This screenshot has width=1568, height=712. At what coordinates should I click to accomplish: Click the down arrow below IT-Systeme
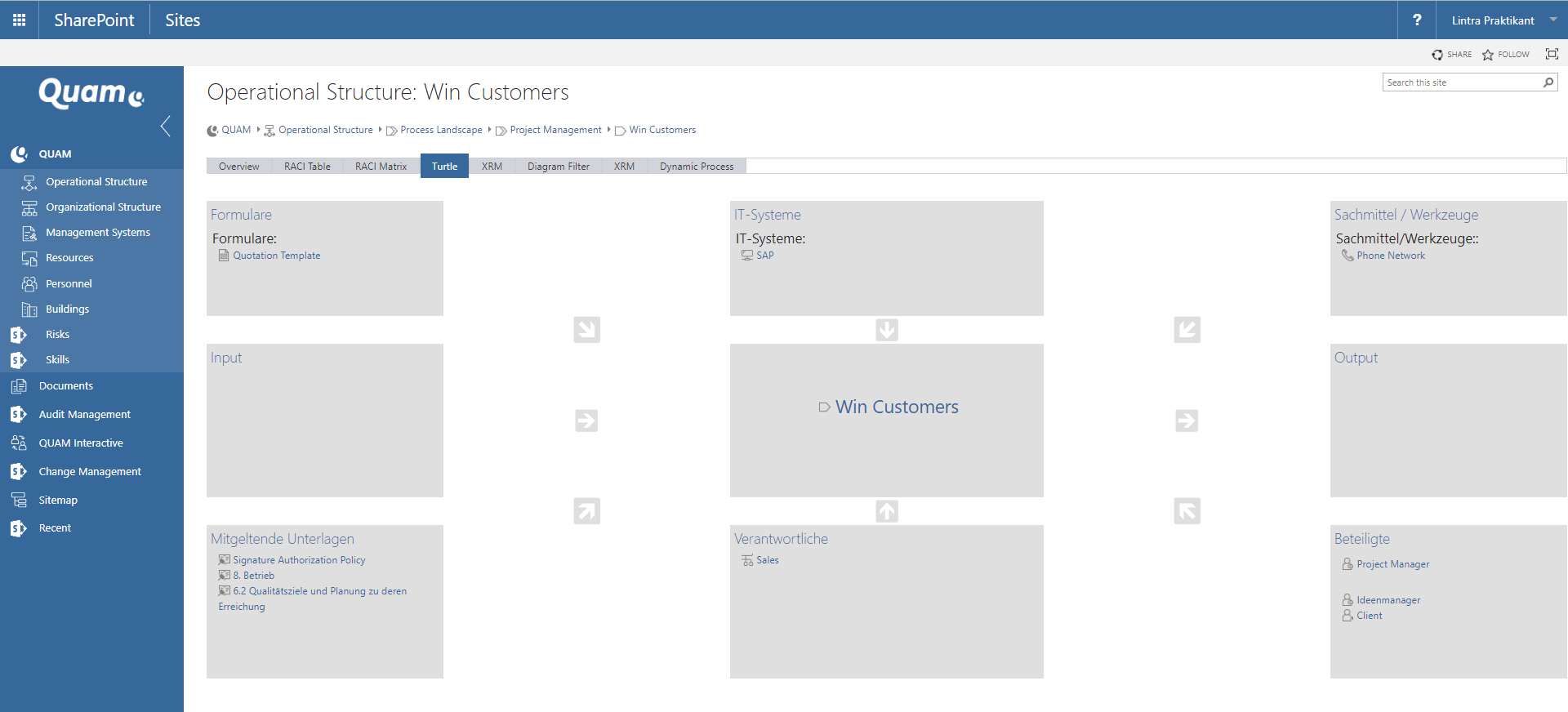tap(887, 330)
